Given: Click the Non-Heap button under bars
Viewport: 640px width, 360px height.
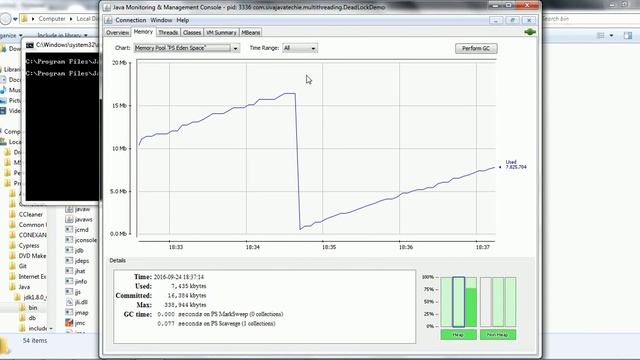Looking at the screenshot, I should coord(498,335).
